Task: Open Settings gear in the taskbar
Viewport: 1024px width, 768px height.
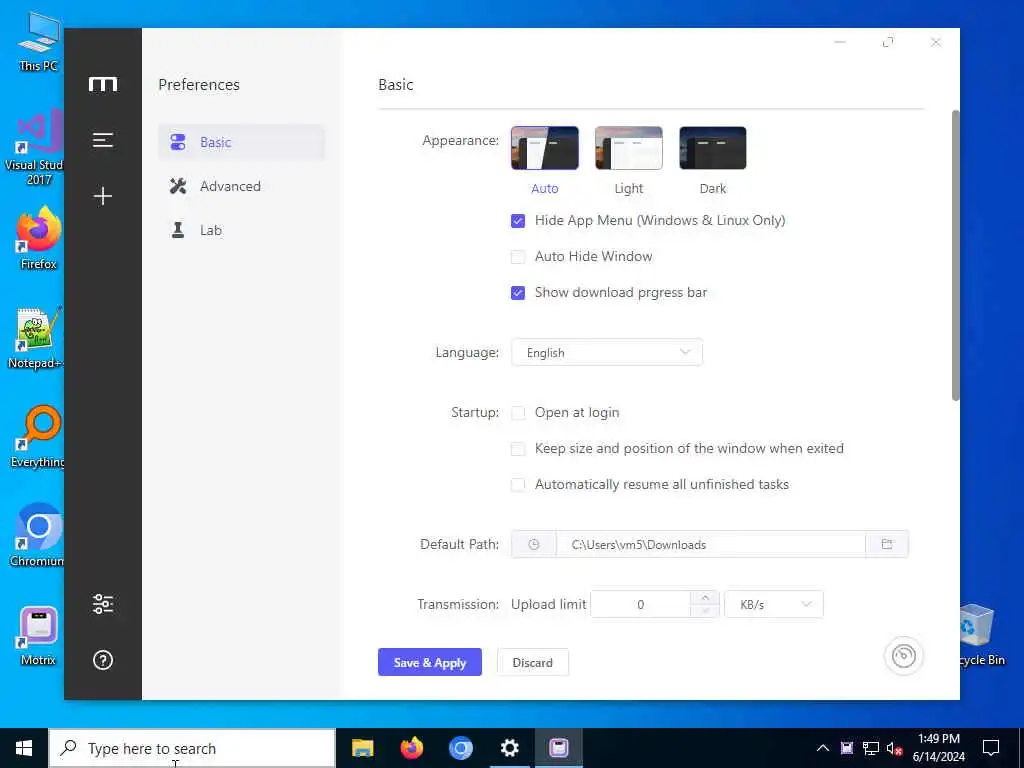Action: click(x=509, y=748)
